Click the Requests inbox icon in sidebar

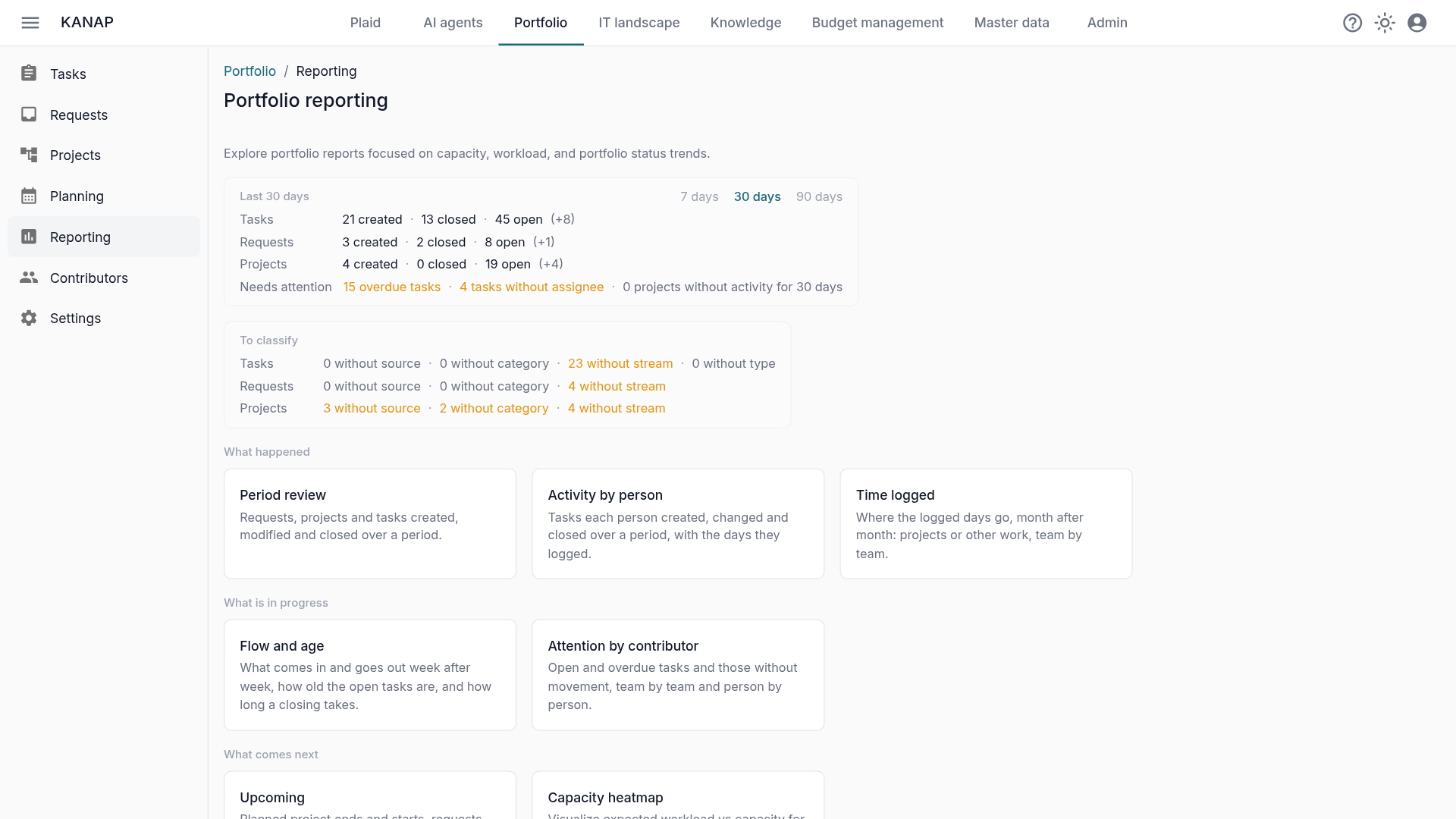pyautogui.click(x=29, y=115)
